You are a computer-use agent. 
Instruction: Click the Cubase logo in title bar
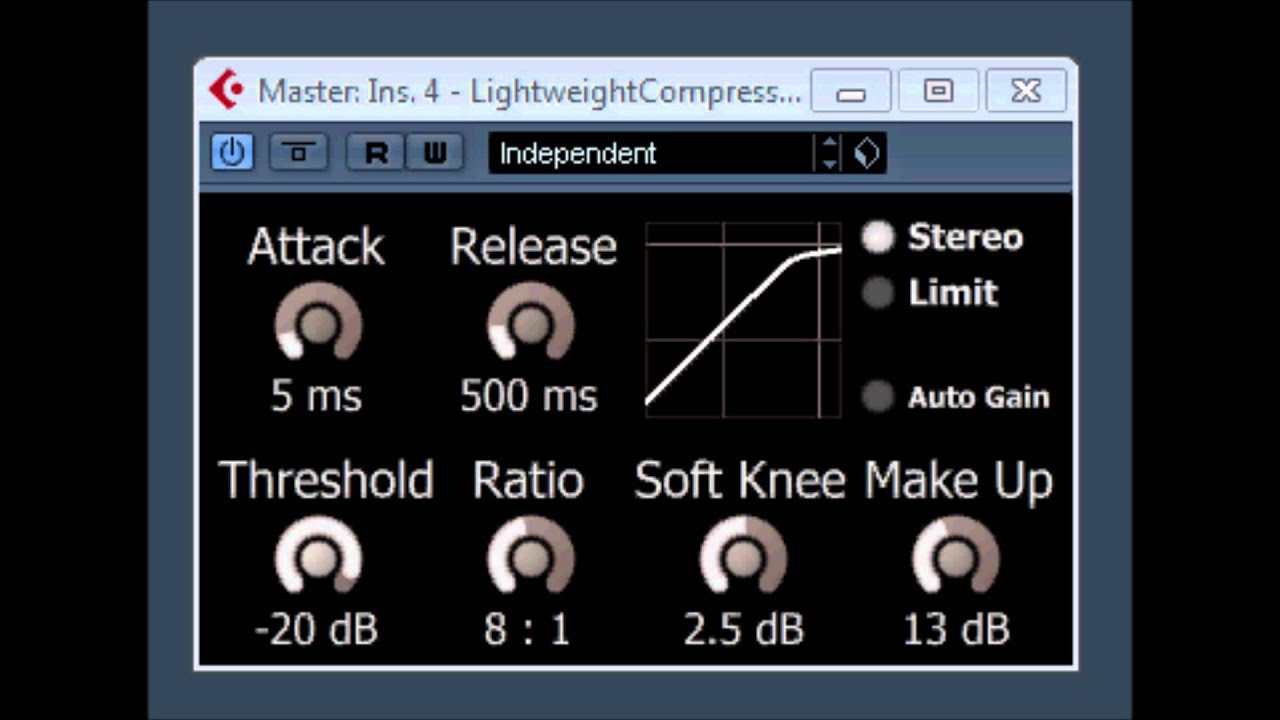click(226, 91)
